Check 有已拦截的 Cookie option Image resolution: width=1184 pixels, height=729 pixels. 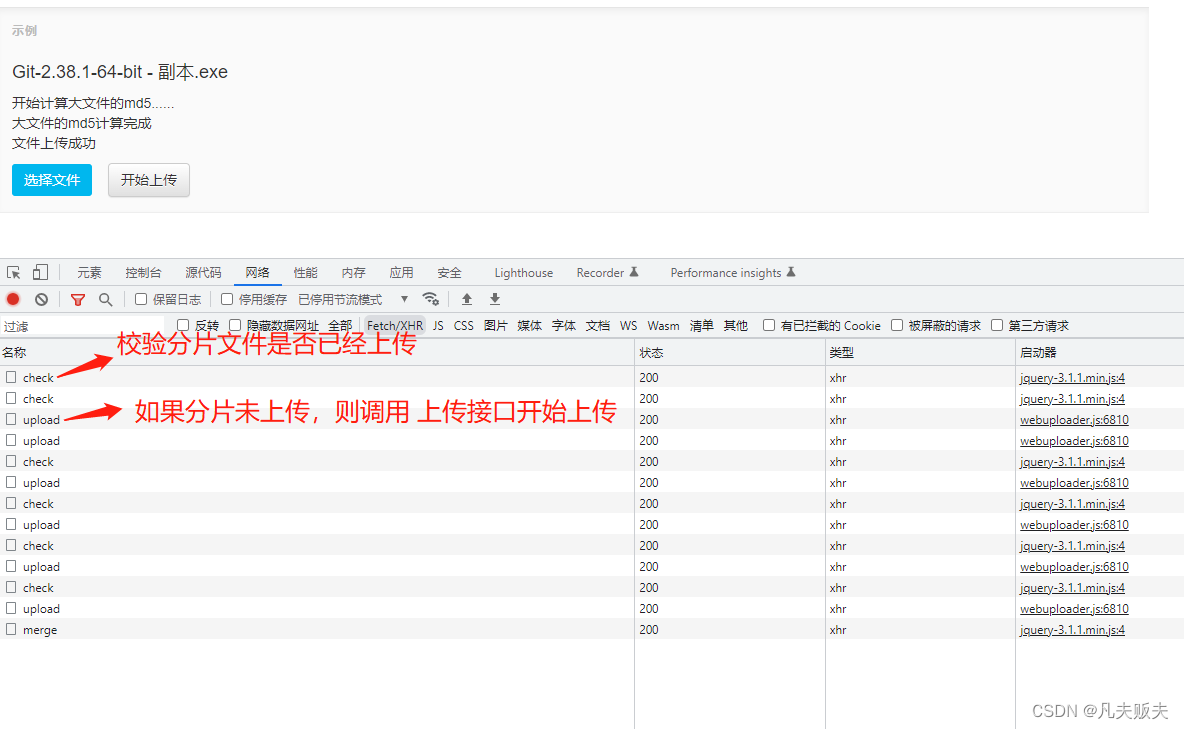coord(769,325)
